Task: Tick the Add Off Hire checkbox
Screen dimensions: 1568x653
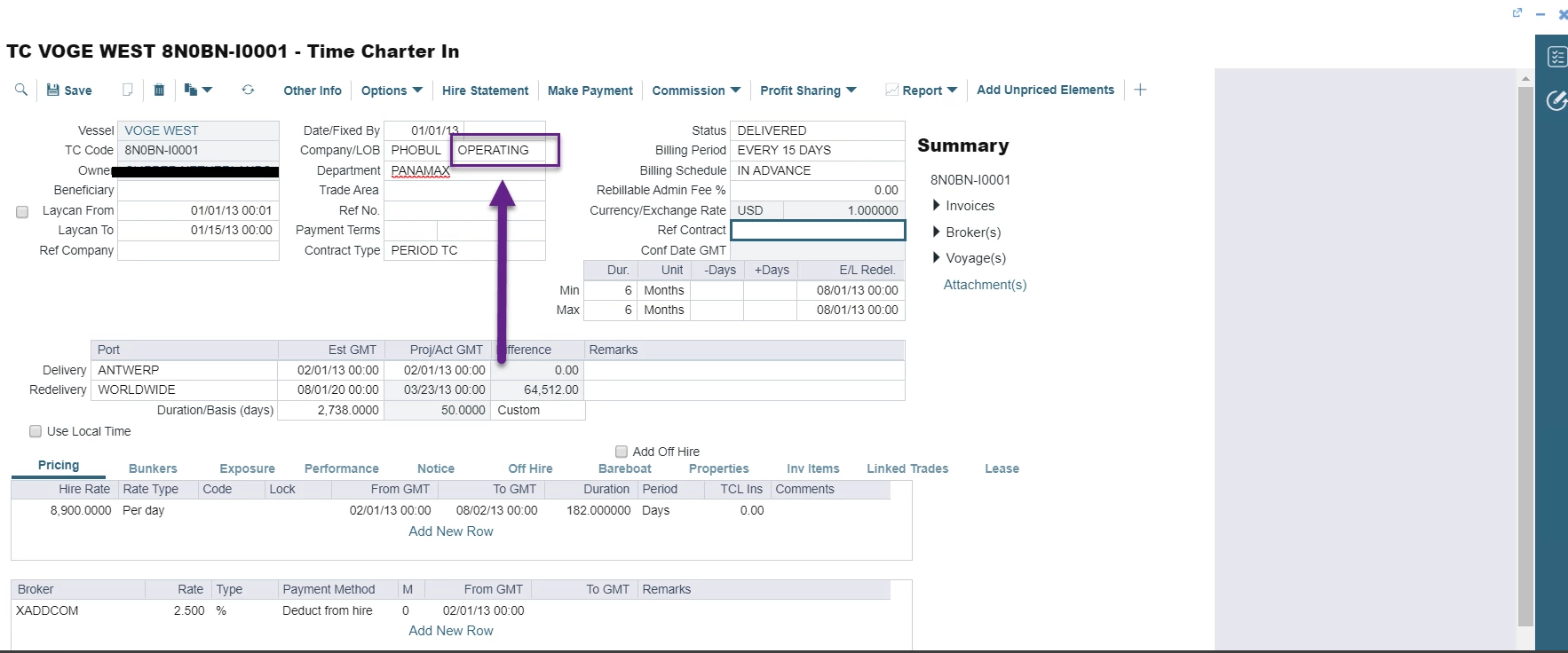Action: tap(622, 452)
